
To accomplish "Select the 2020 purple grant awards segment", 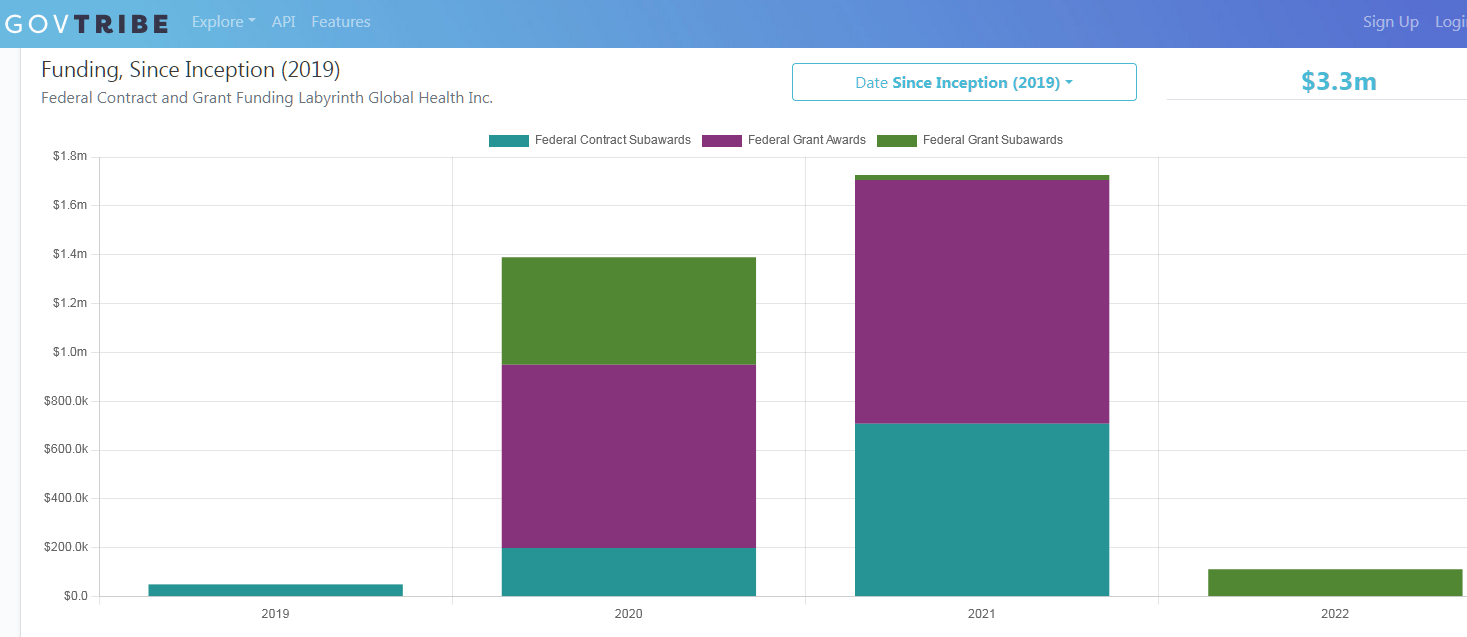I will click(629, 456).
